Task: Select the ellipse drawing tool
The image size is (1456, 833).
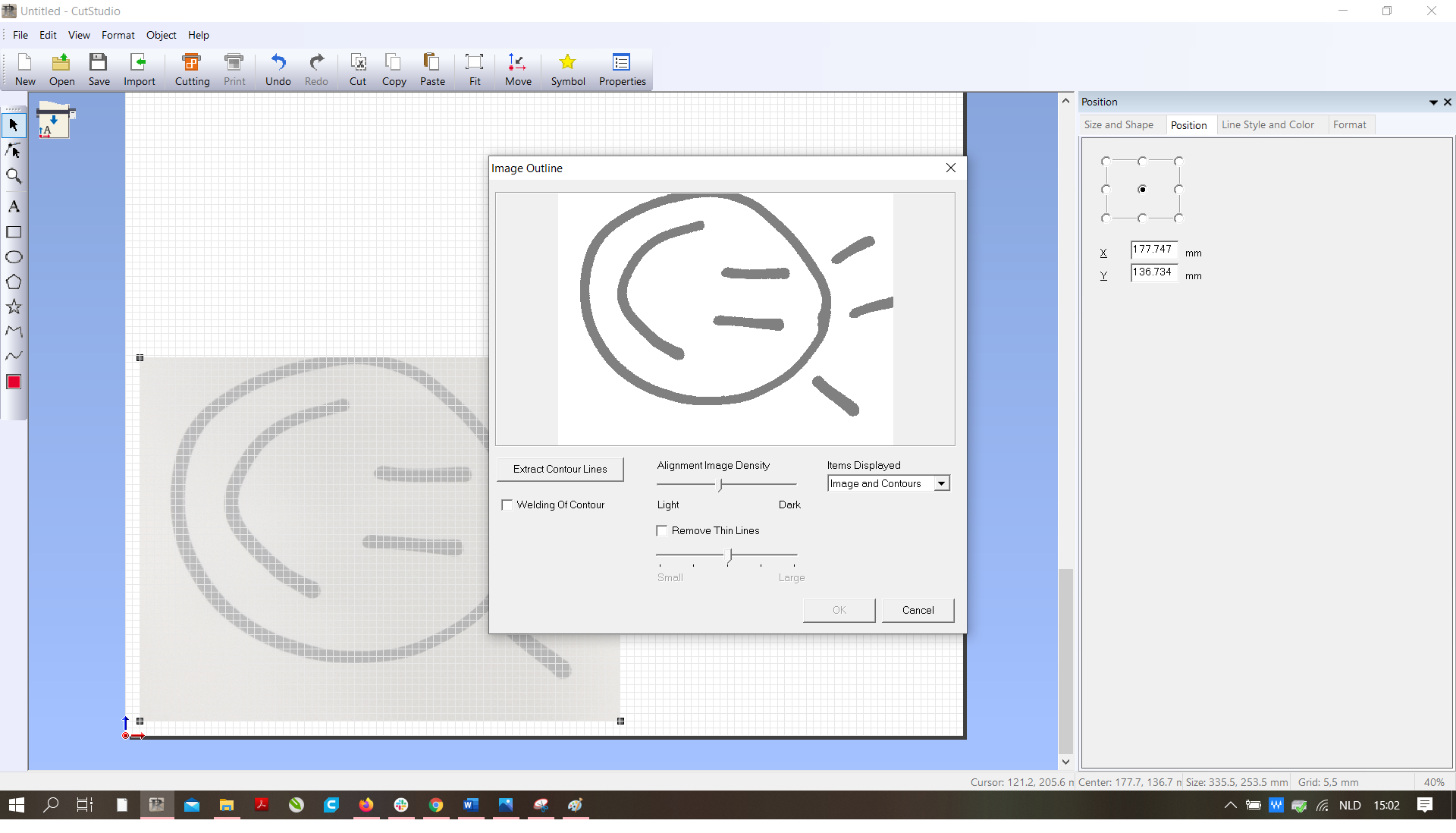Action: [x=14, y=257]
